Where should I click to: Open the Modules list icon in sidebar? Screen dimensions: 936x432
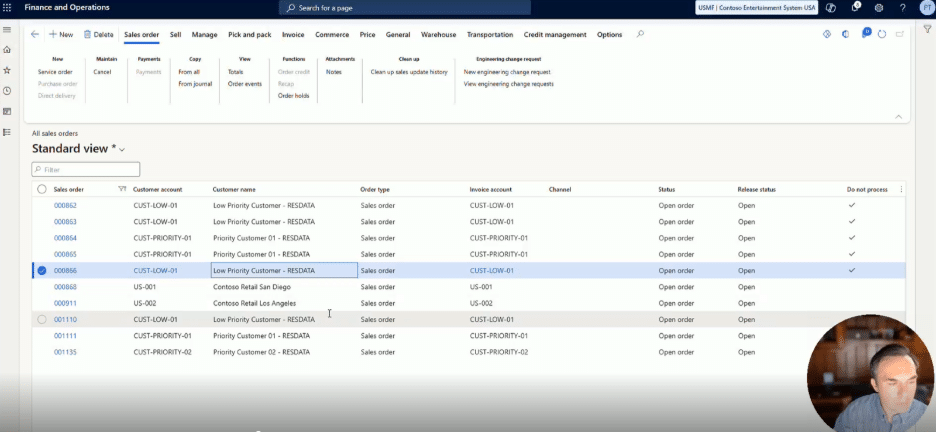coord(7,132)
